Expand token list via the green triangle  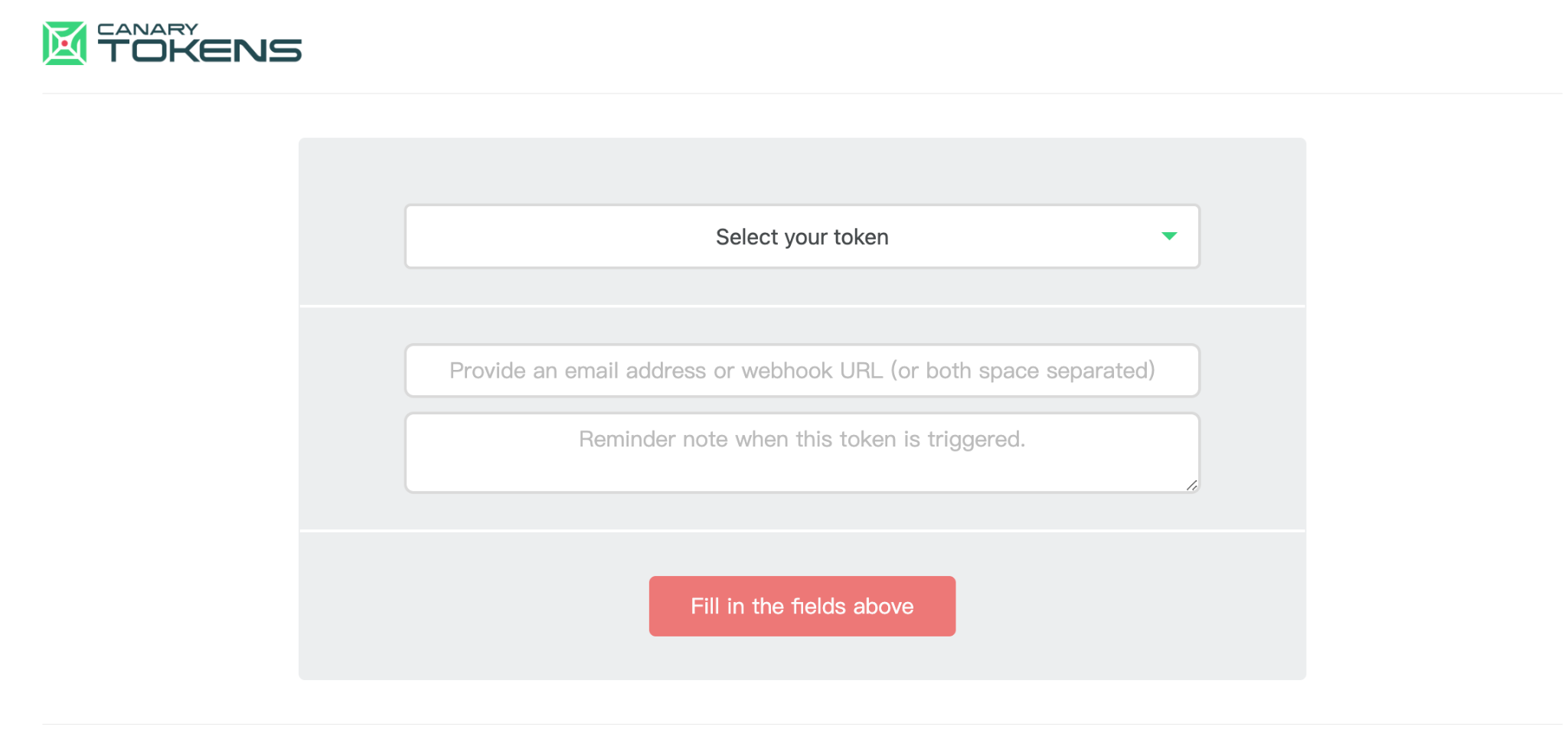(x=1168, y=236)
